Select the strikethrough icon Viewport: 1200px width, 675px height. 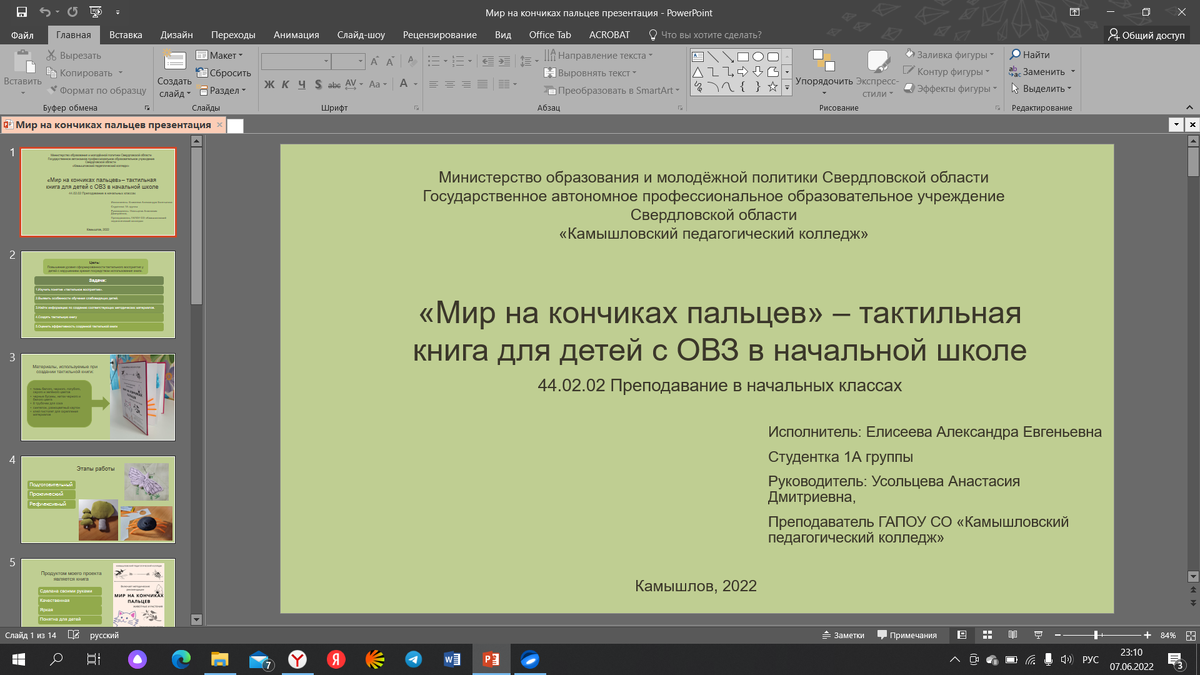pyautogui.click(x=334, y=83)
